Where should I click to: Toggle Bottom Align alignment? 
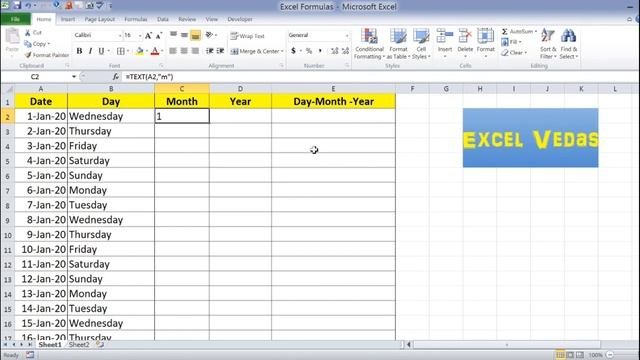click(x=196, y=36)
